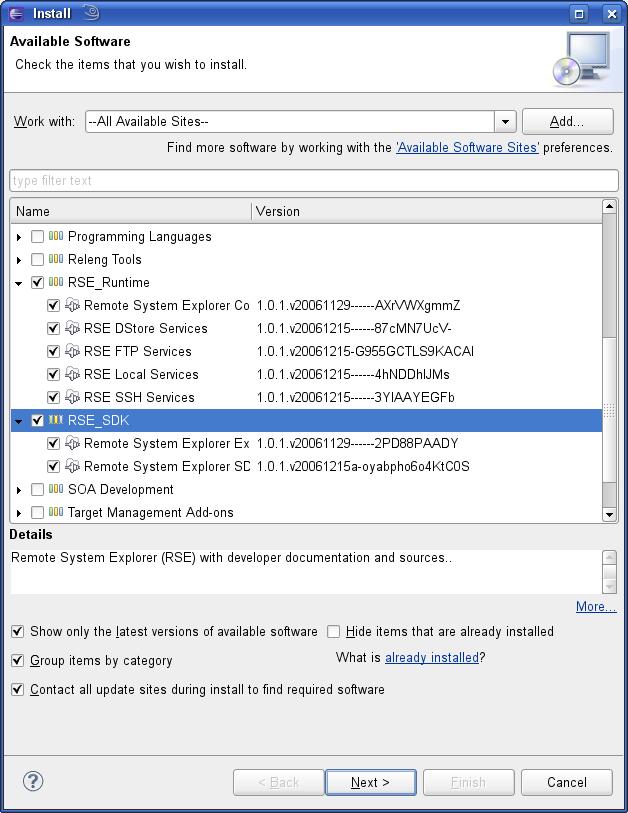Toggle Group items by category checkbox
This screenshot has height=813, width=628.
pos(17,661)
